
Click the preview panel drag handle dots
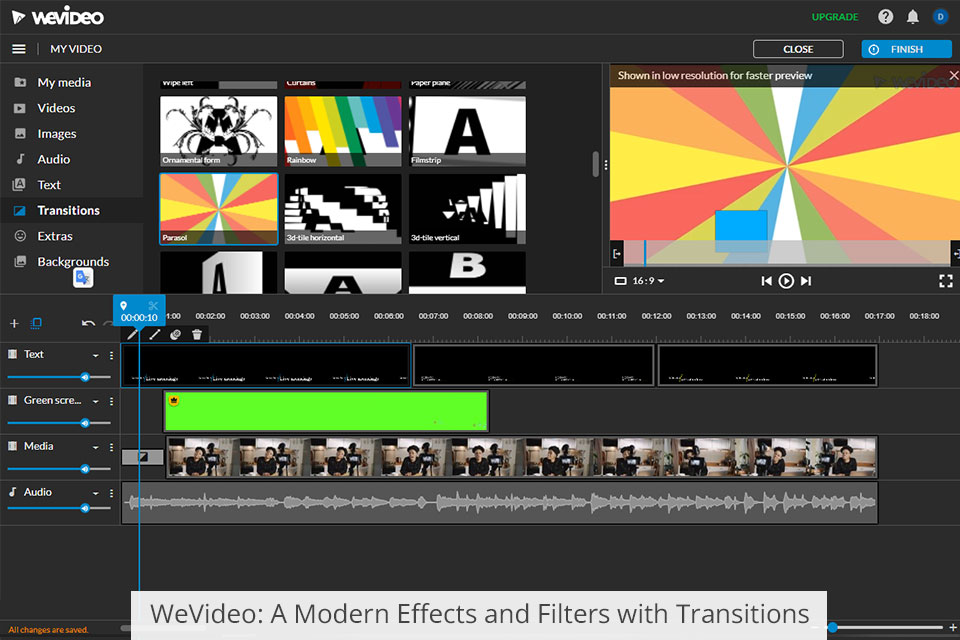(x=606, y=165)
